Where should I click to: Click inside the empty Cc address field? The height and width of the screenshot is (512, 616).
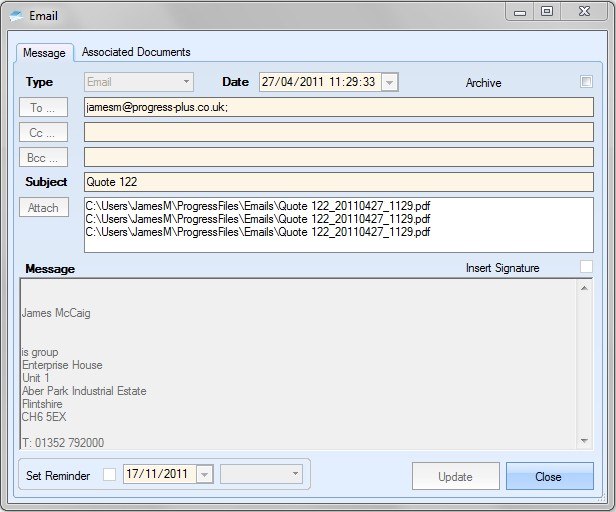(x=338, y=132)
